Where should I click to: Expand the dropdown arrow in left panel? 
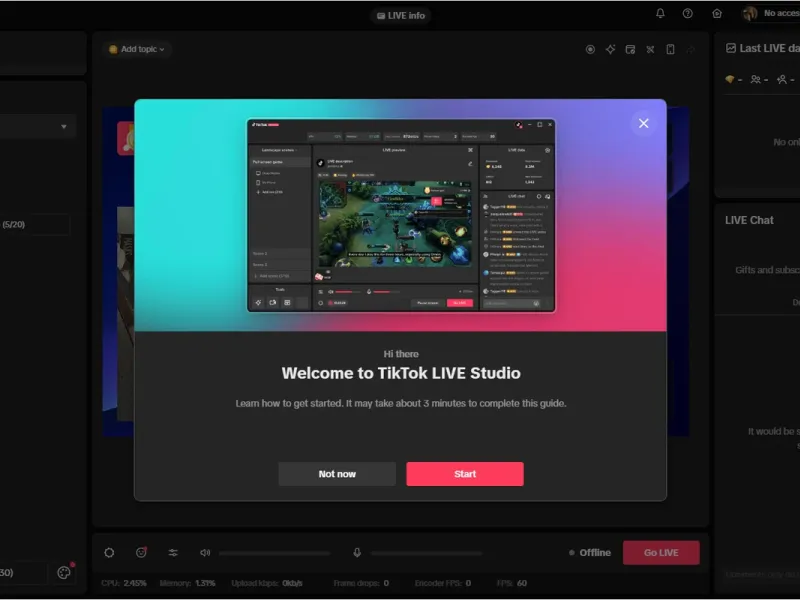click(x=64, y=127)
